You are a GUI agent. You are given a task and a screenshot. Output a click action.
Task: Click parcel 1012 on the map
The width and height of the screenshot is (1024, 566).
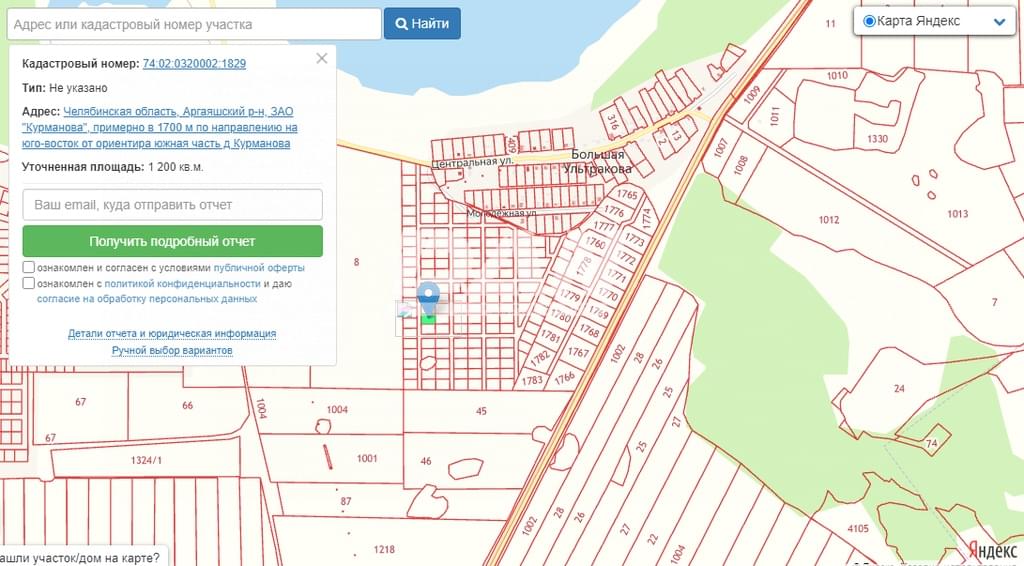(828, 220)
